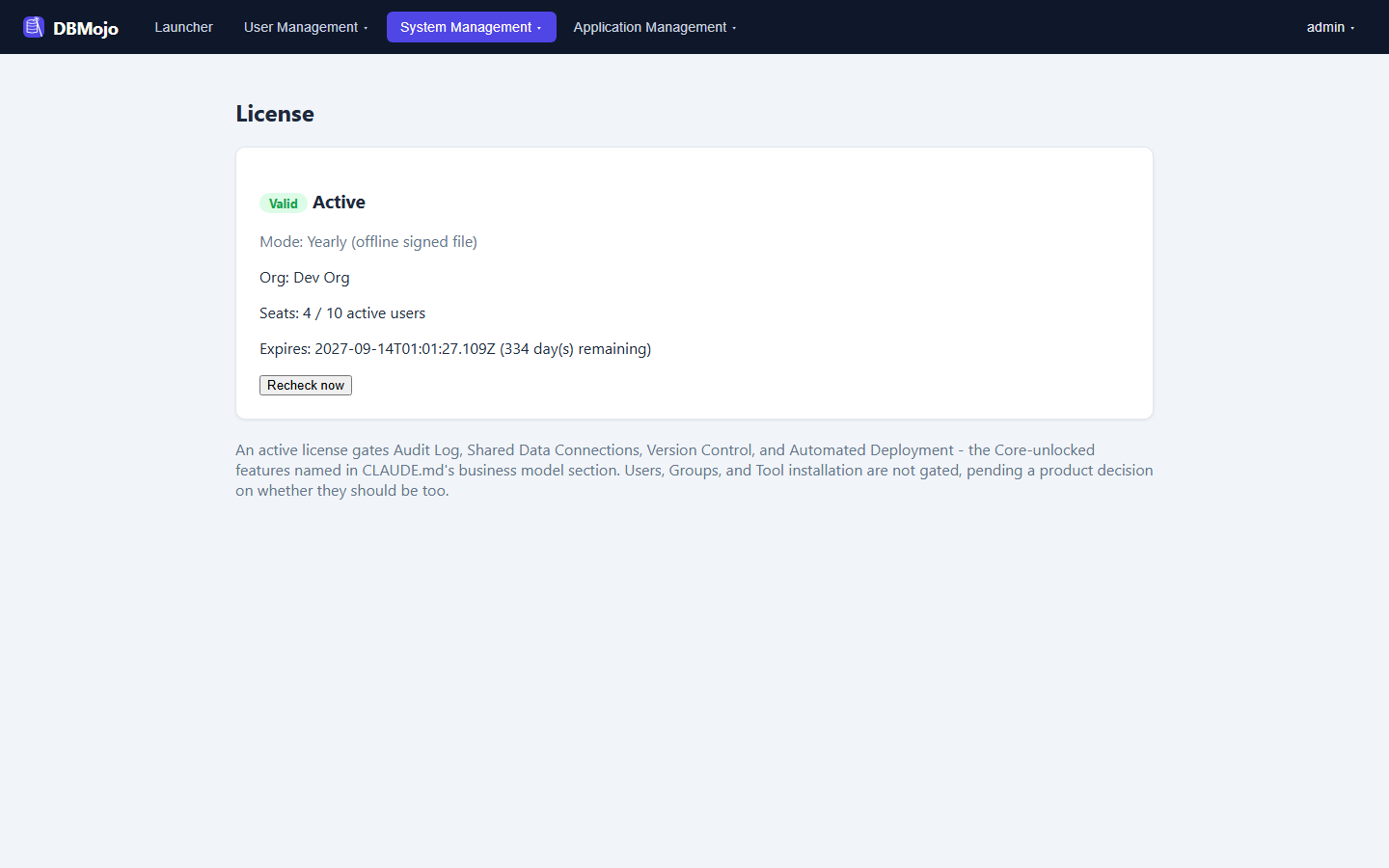This screenshot has width=1389, height=868.
Task: Click the Org: Dev Org line
Action: pos(305,278)
